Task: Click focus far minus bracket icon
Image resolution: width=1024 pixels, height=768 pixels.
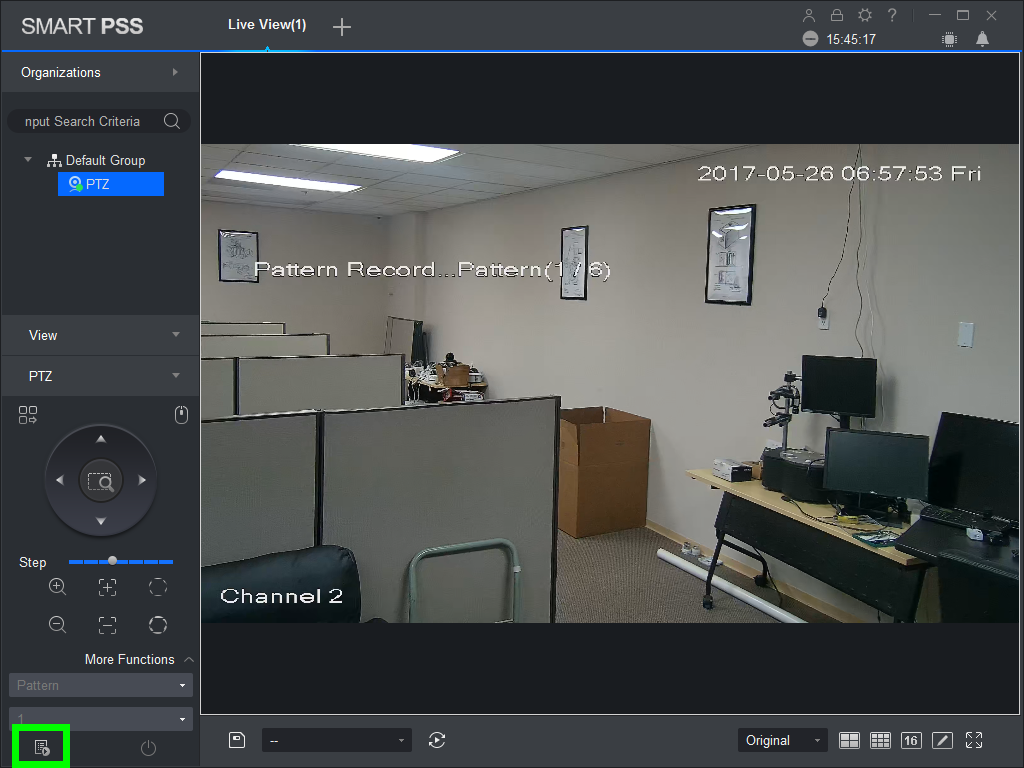Action: click(108, 625)
